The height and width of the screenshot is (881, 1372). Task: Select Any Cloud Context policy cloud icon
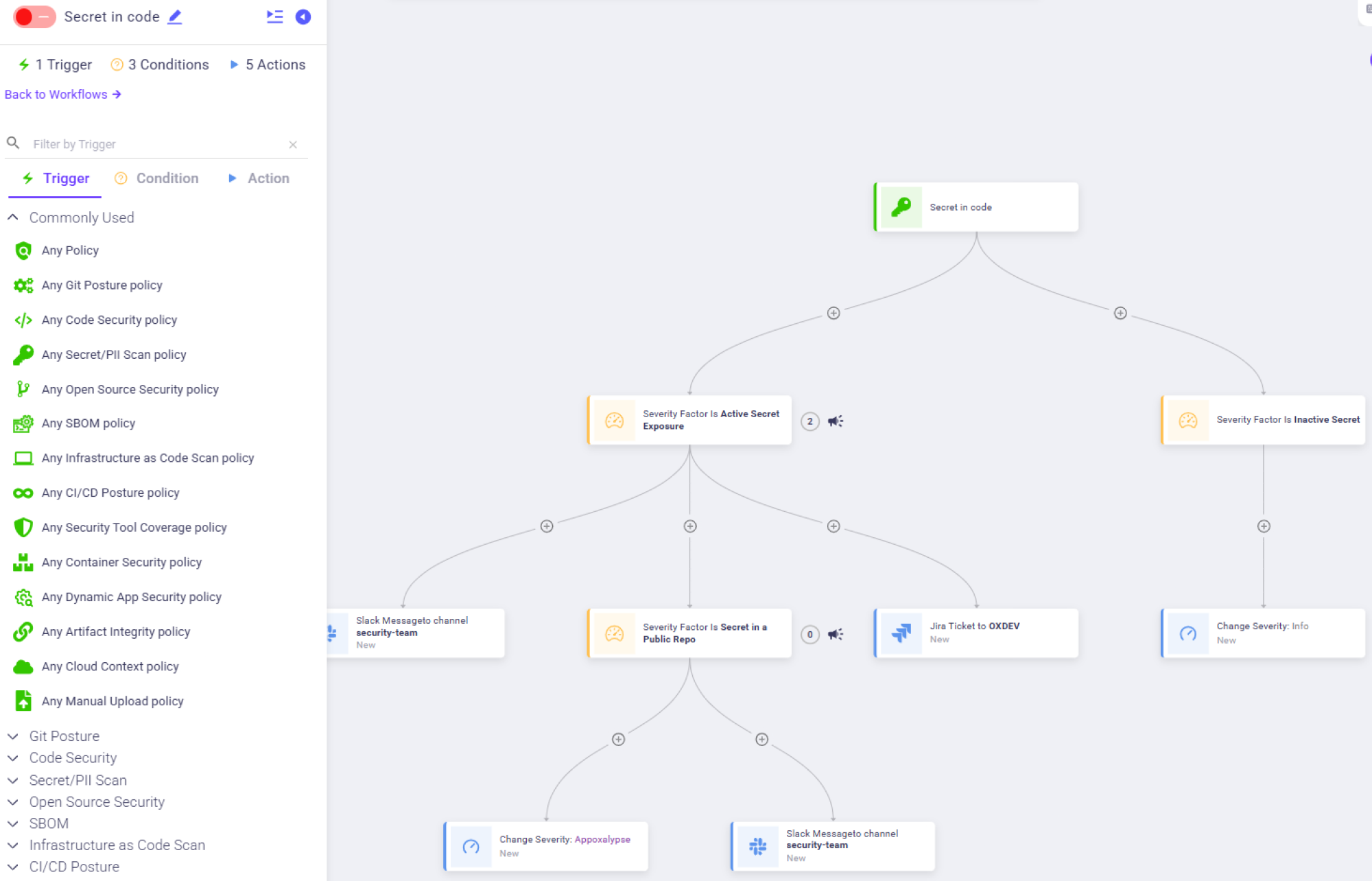(23, 666)
